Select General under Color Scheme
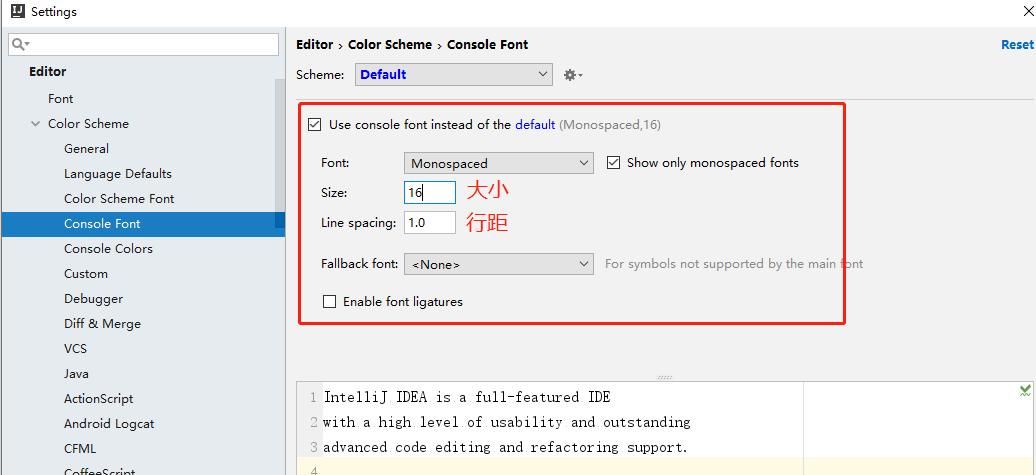 (87, 149)
